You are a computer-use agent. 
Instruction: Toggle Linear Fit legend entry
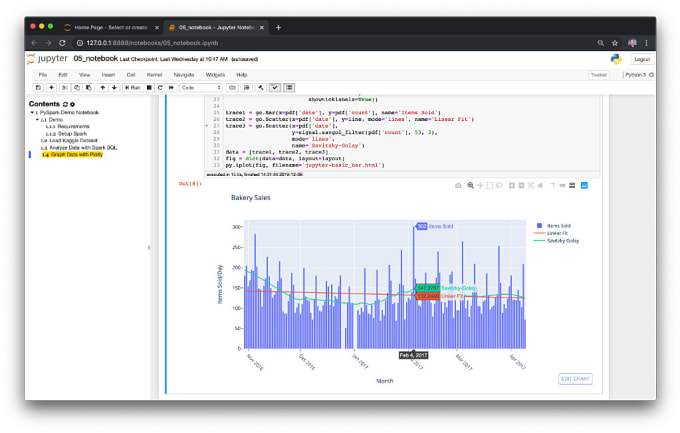click(551, 233)
